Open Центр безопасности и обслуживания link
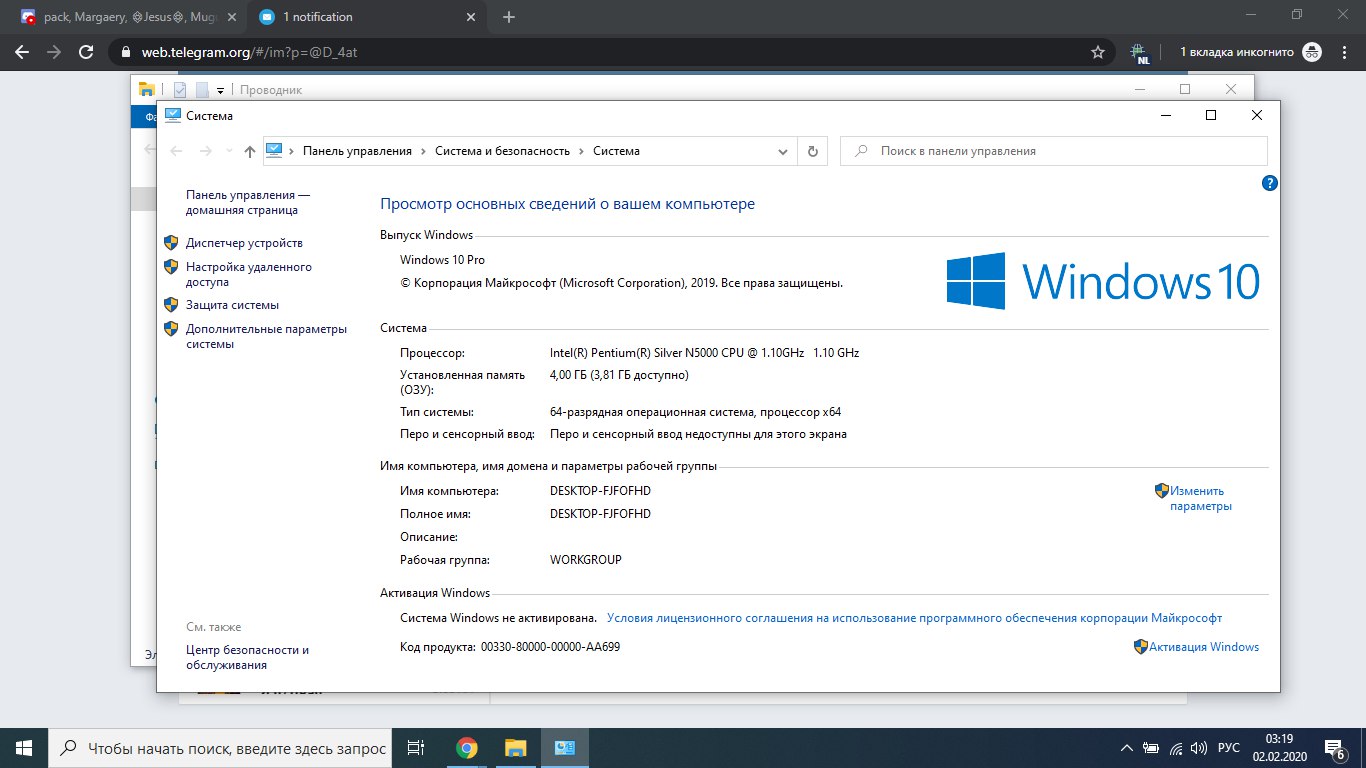Image resolution: width=1366 pixels, height=768 pixels. 247,657
